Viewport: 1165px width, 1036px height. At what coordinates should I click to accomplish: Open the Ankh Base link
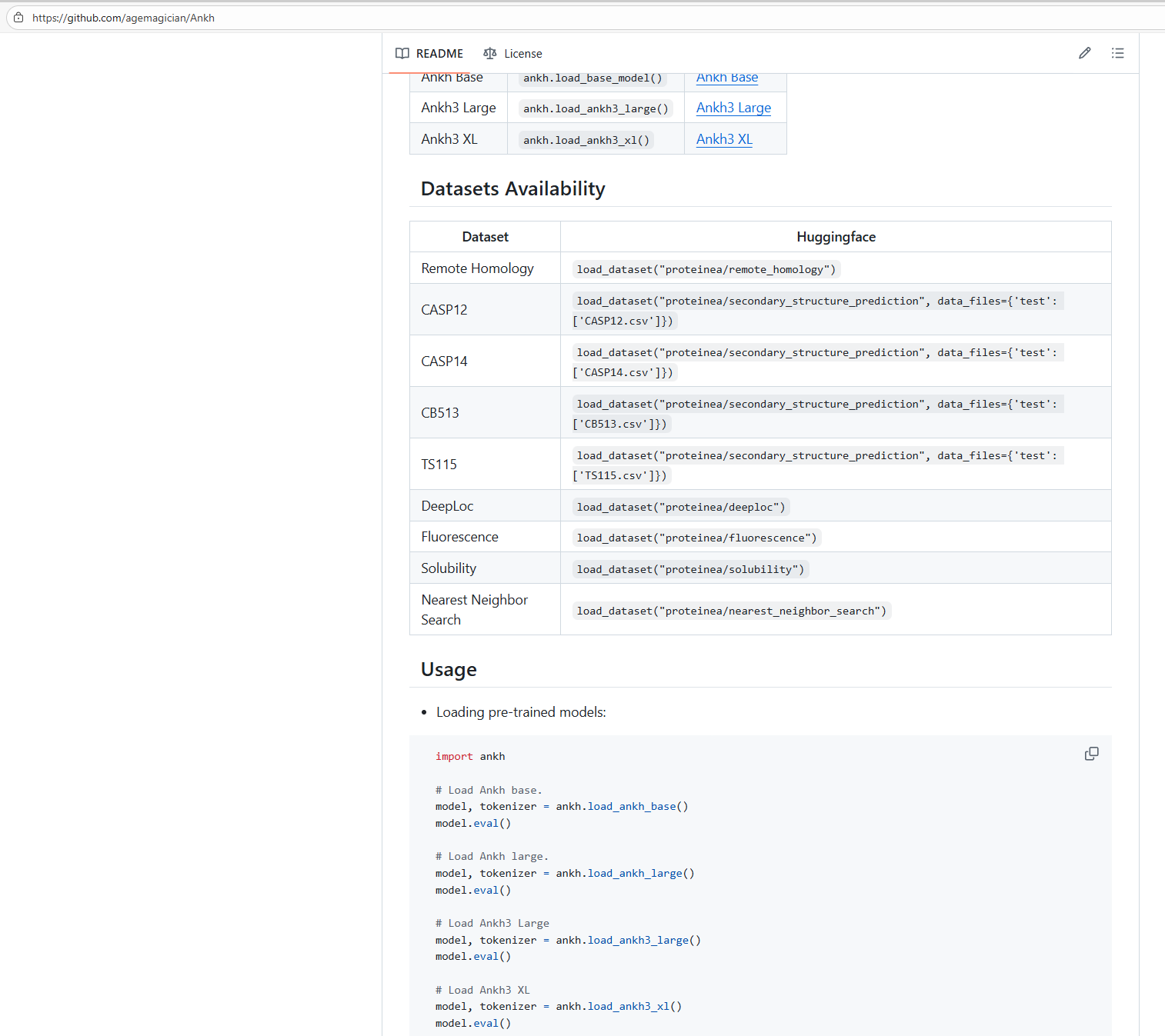coord(727,78)
